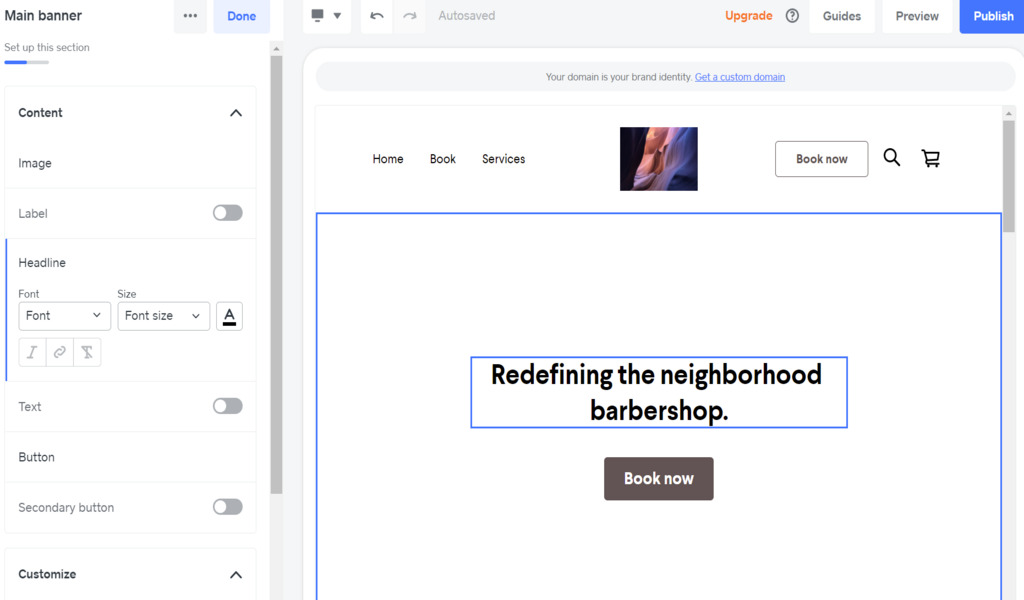
Task: Redo the last change
Action: pyautogui.click(x=409, y=16)
